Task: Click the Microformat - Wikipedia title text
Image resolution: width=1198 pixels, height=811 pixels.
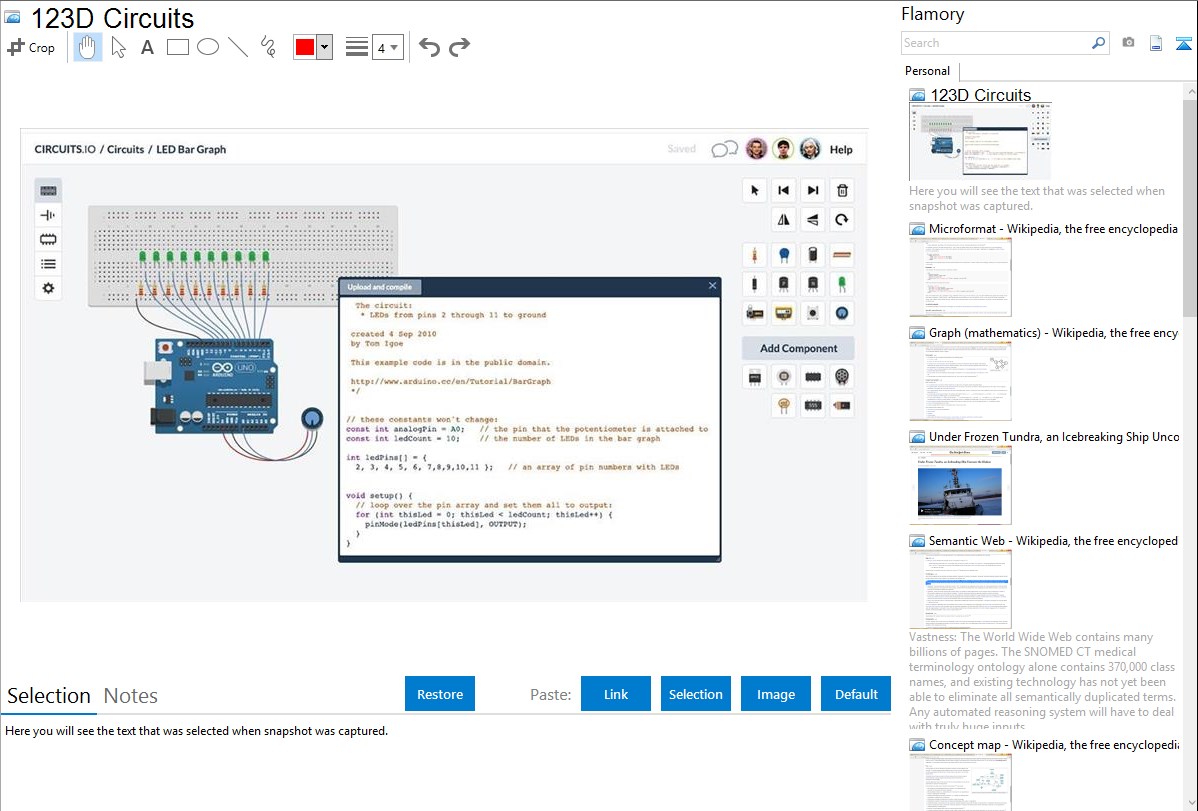Action: tap(1053, 229)
